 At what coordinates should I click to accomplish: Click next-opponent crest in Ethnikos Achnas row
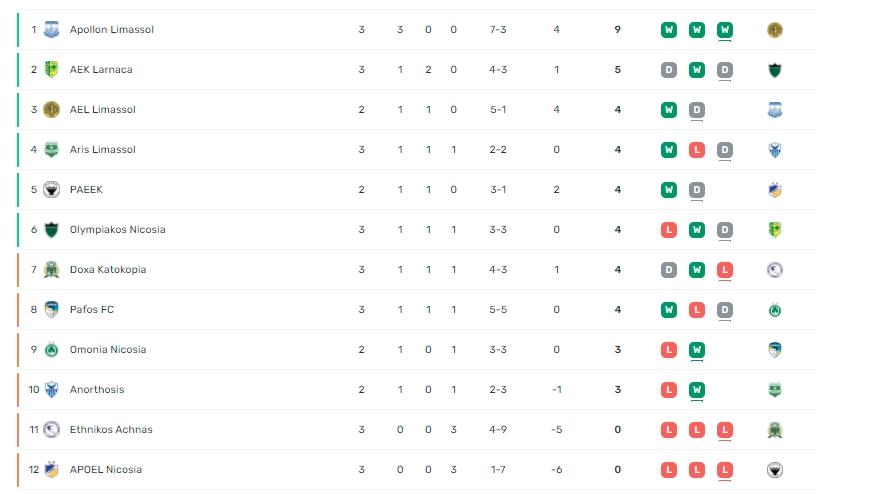775,430
